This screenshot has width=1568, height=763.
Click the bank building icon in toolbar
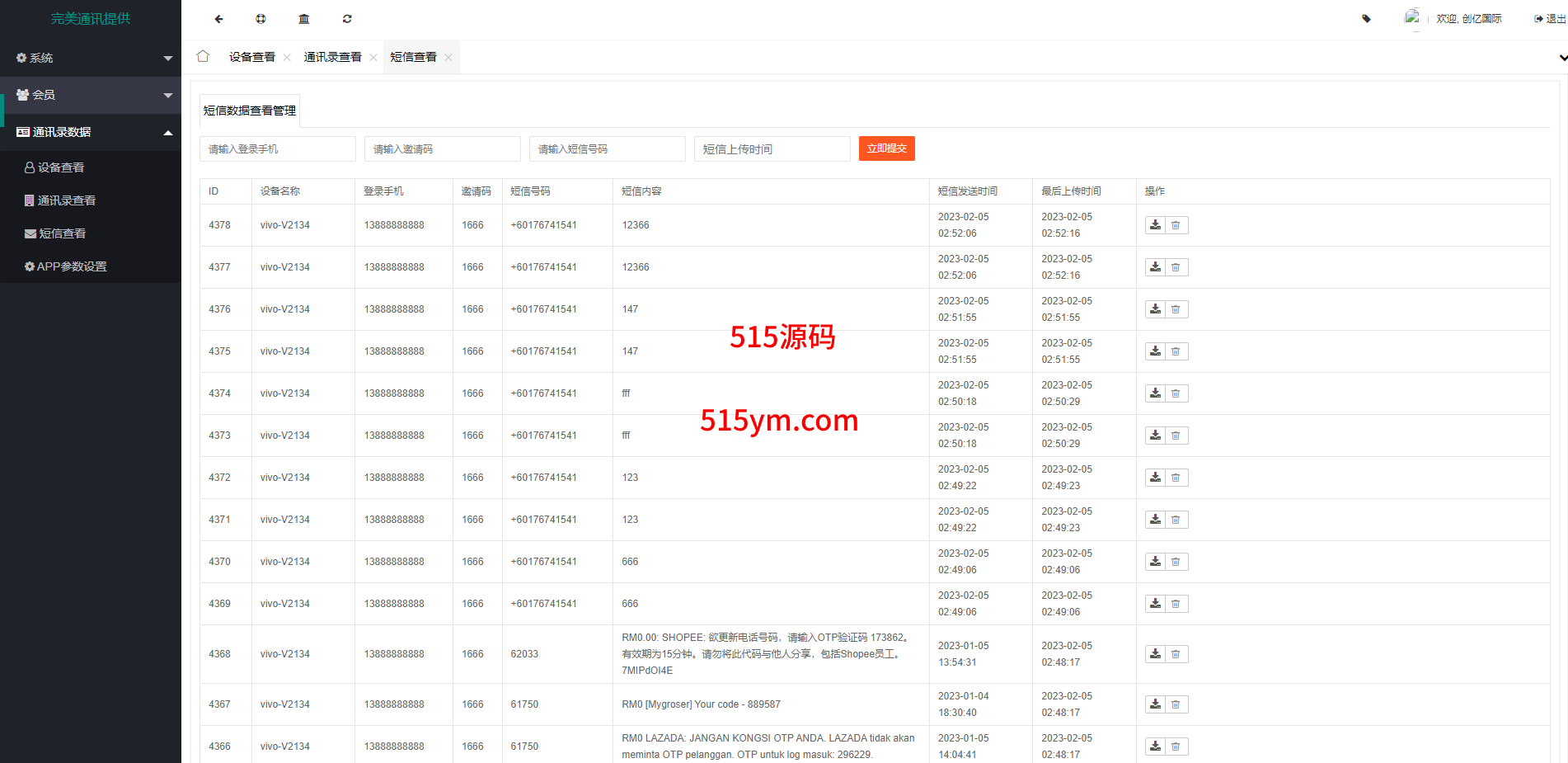304,19
